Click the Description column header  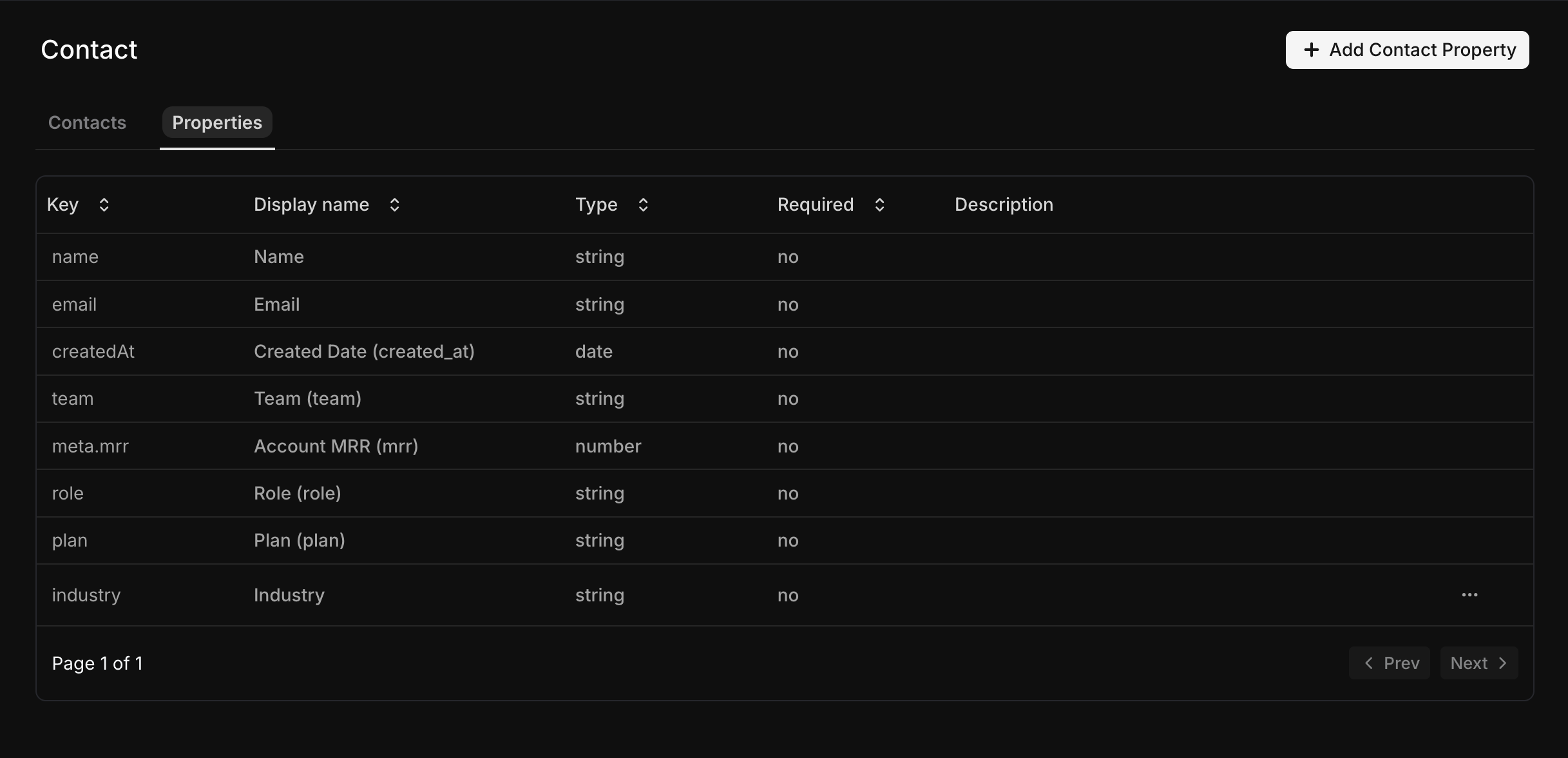pyautogui.click(x=1004, y=205)
